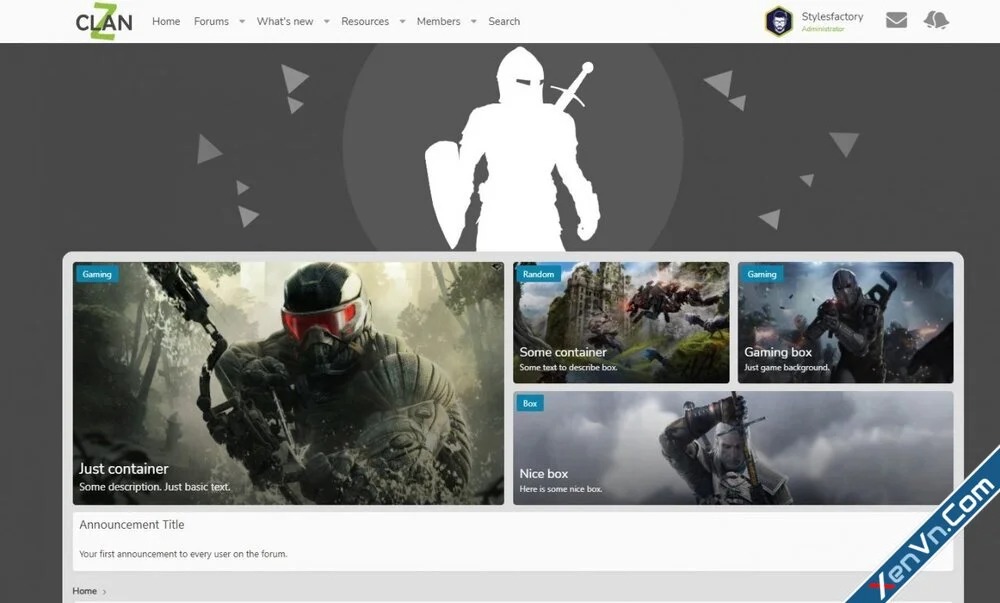Select the Box category tag

pos(530,404)
